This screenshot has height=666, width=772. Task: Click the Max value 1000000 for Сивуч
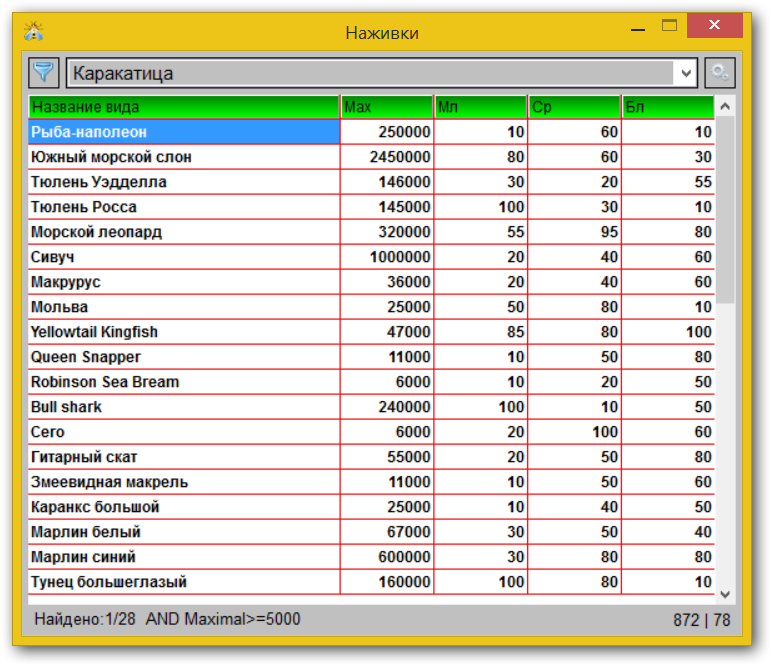tap(400, 257)
